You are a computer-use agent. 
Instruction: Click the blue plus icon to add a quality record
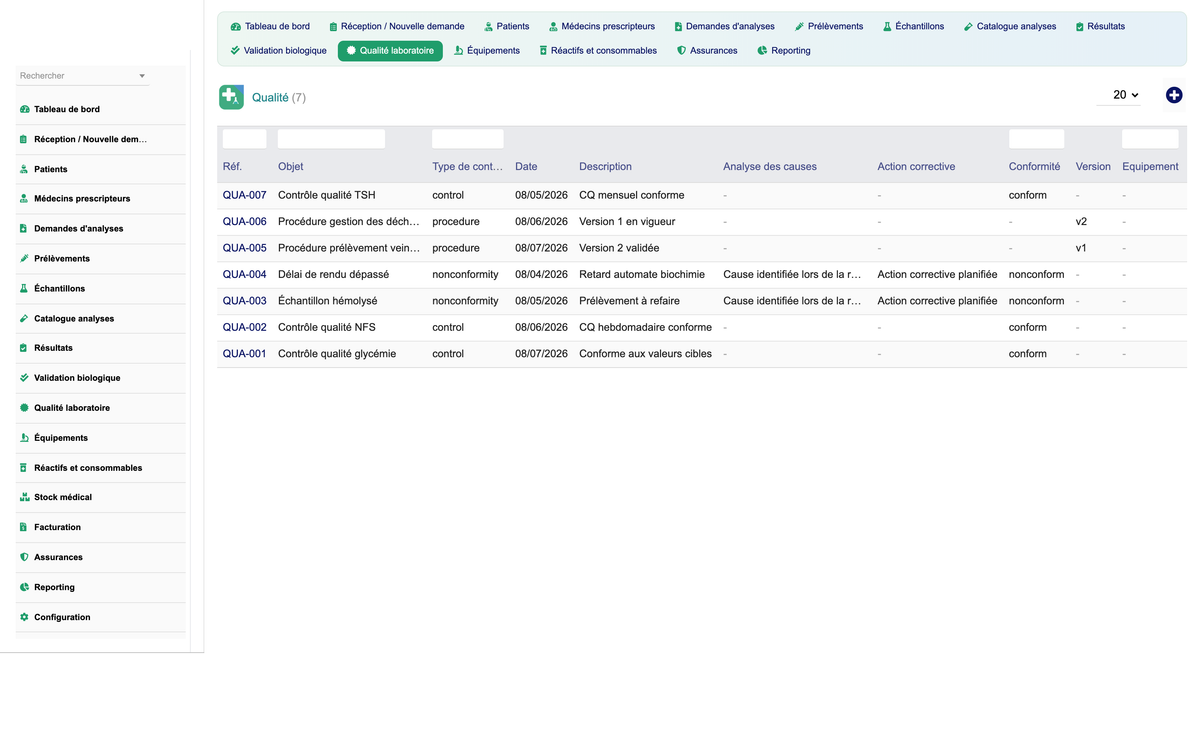coord(1174,95)
